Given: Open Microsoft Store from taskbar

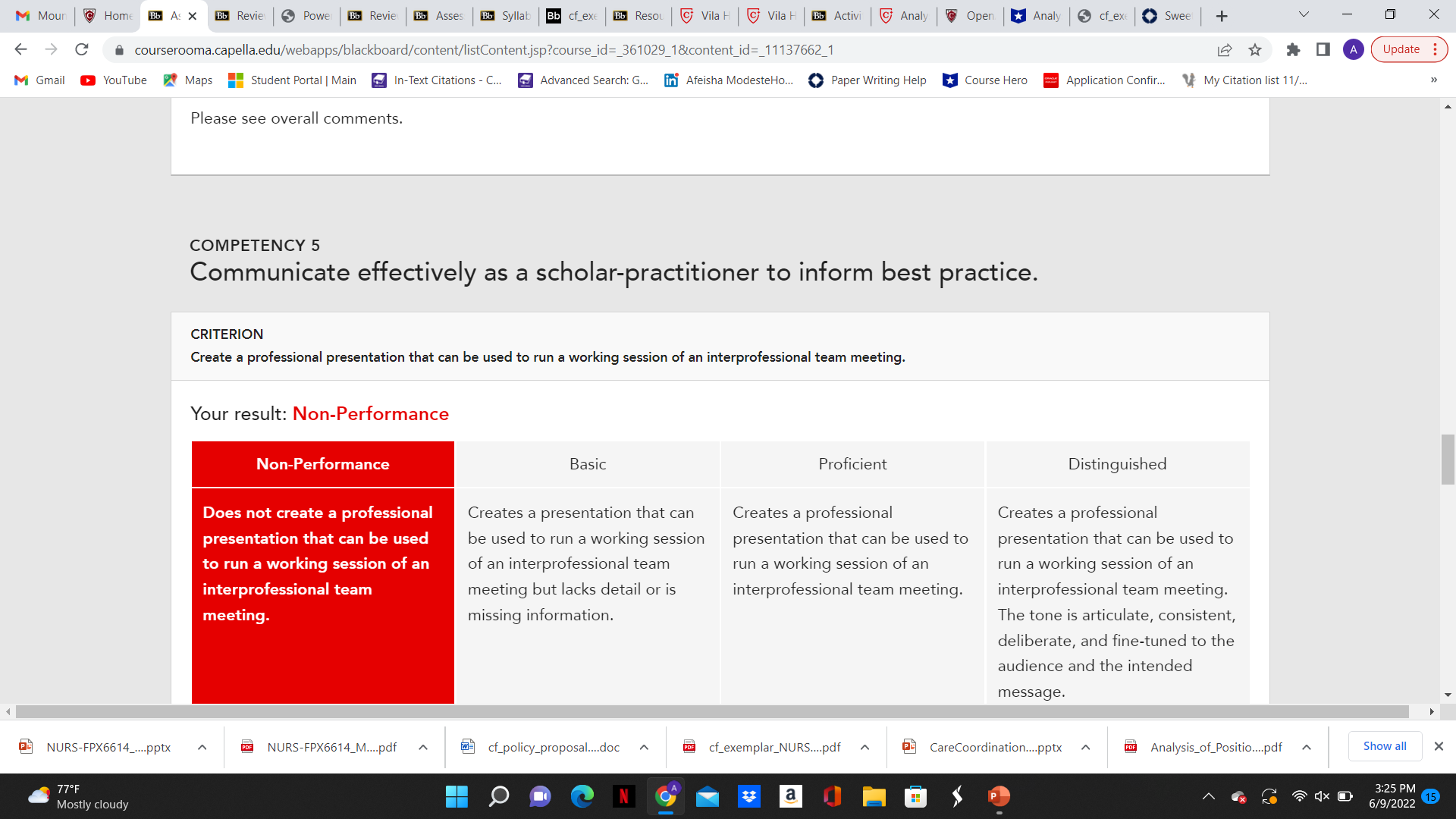Looking at the screenshot, I should point(915,796).
